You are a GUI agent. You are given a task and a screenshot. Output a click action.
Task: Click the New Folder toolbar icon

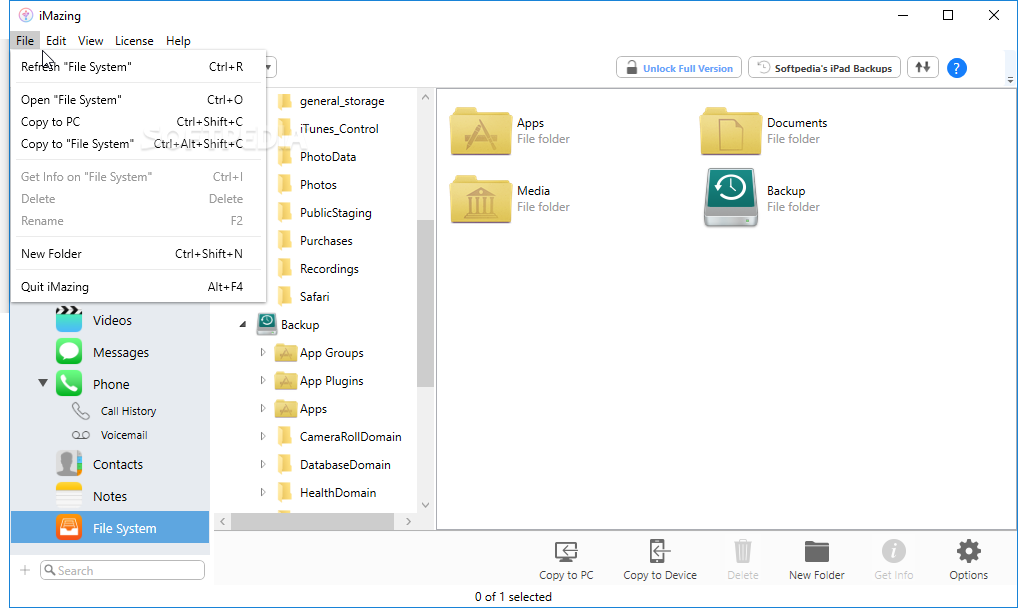pos(817,551)
